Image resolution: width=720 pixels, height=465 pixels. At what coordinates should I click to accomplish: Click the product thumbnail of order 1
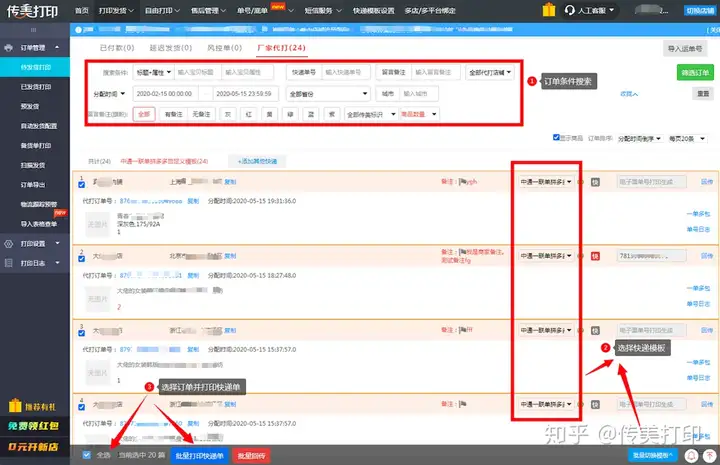pyautogui.click(x=98, y=224)
